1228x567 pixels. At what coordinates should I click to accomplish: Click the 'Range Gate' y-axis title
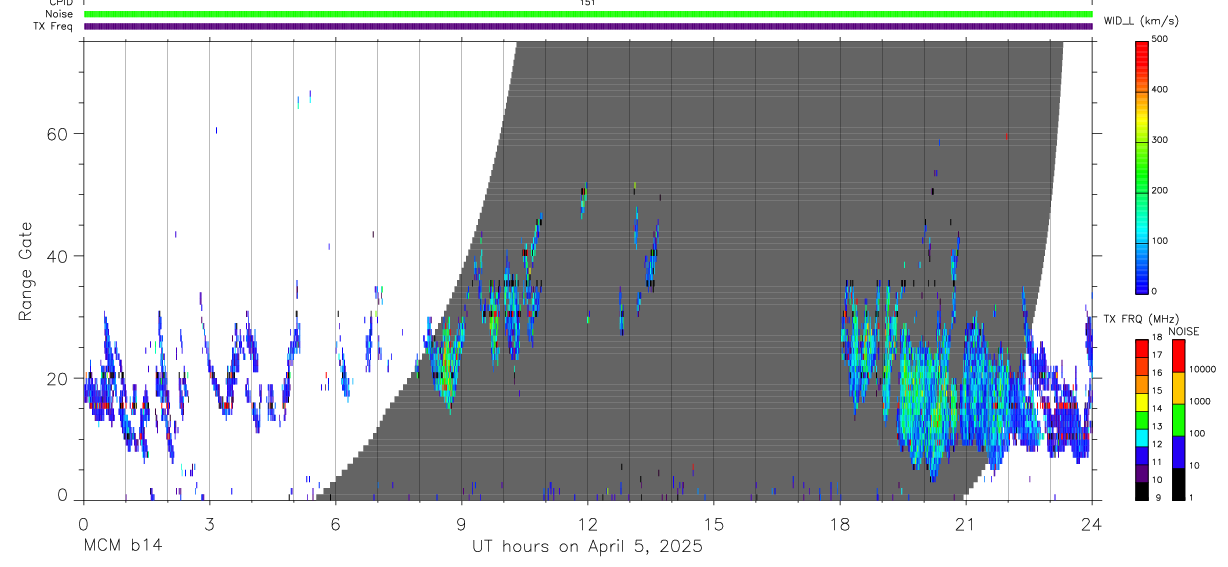(26, 271)
